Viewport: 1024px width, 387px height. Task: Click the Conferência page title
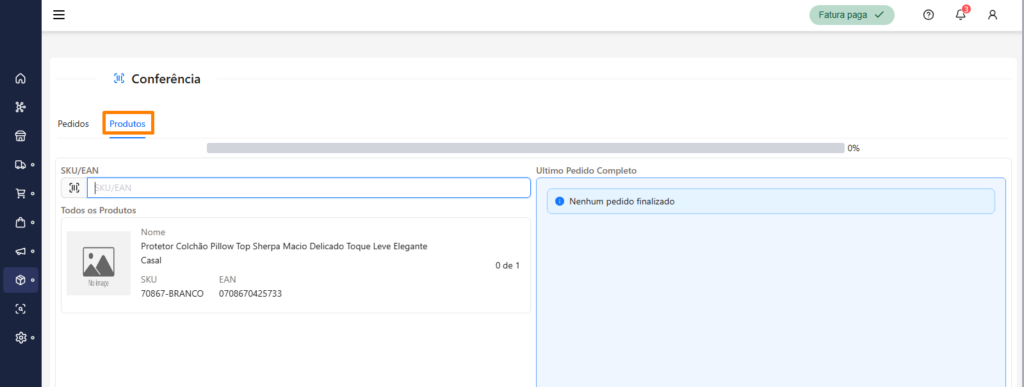coord(166,79)
